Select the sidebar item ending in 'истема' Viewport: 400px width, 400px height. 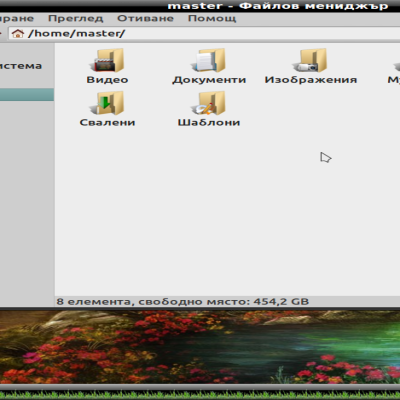(x=21, y=66)
